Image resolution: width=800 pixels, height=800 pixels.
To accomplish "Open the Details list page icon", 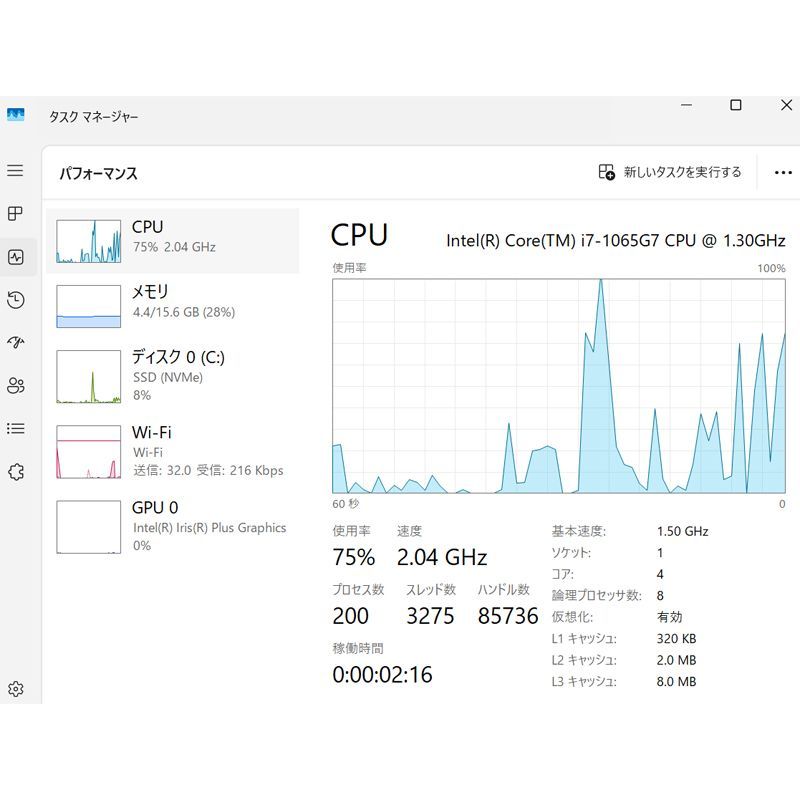I will (16, 429).
